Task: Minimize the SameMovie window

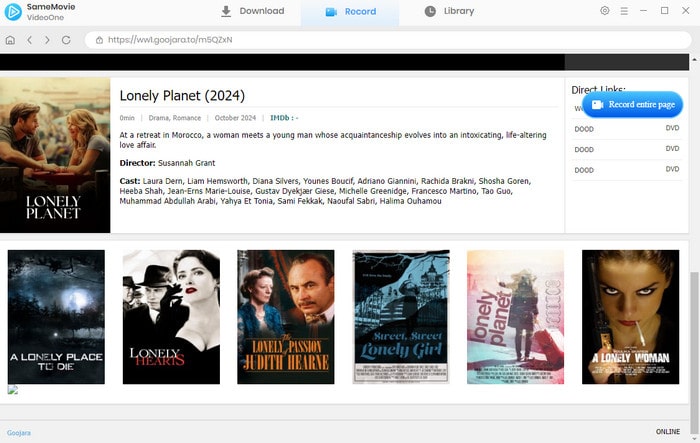Action: click(643, 11)
